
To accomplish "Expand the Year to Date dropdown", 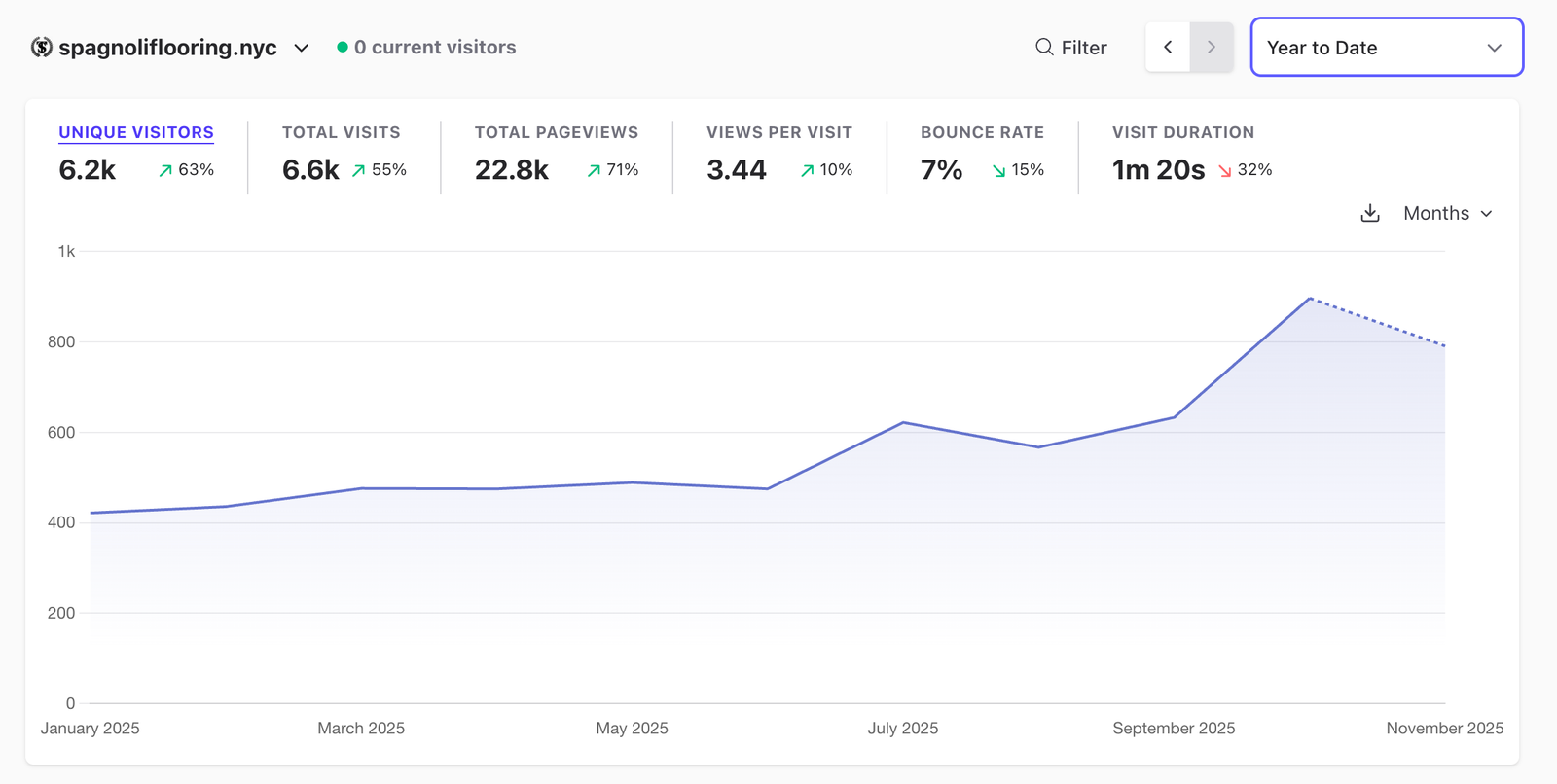I will (1386, 47).
